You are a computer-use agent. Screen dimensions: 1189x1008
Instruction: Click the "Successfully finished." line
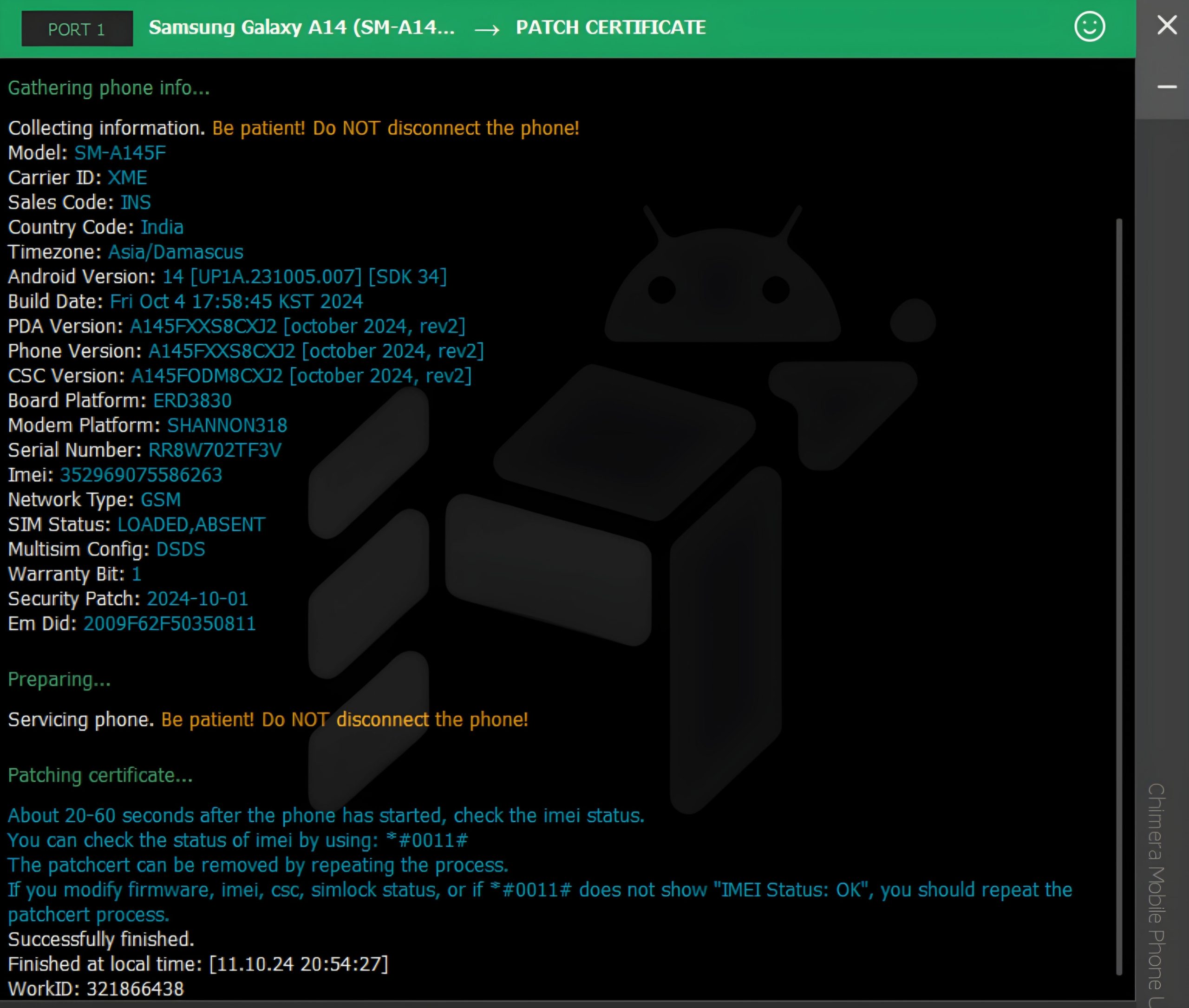101,939
